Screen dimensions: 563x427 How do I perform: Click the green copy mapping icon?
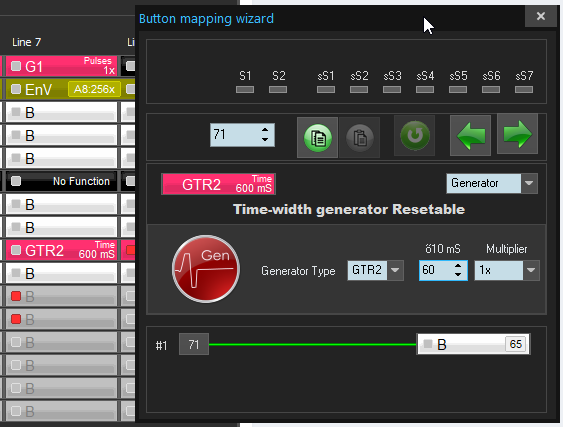click(x=317, y=138)
